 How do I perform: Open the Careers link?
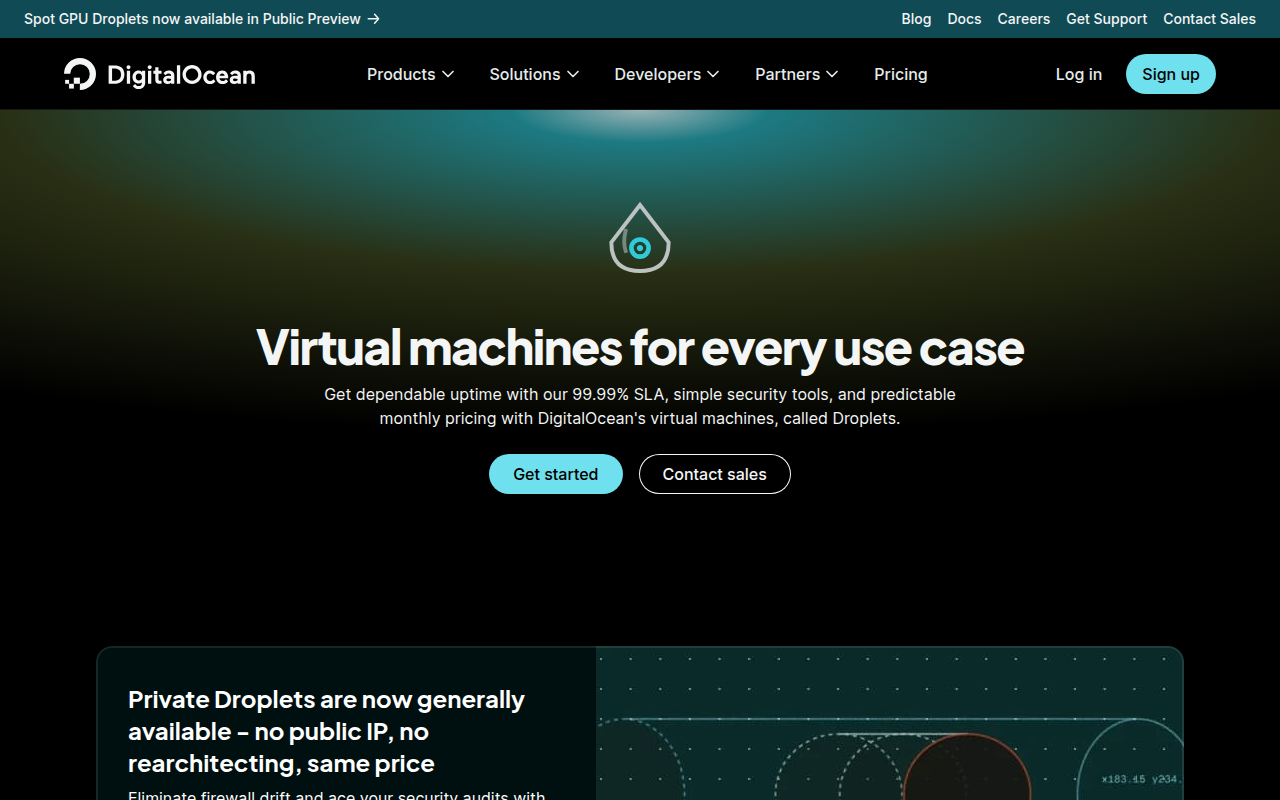point(1023,19)
